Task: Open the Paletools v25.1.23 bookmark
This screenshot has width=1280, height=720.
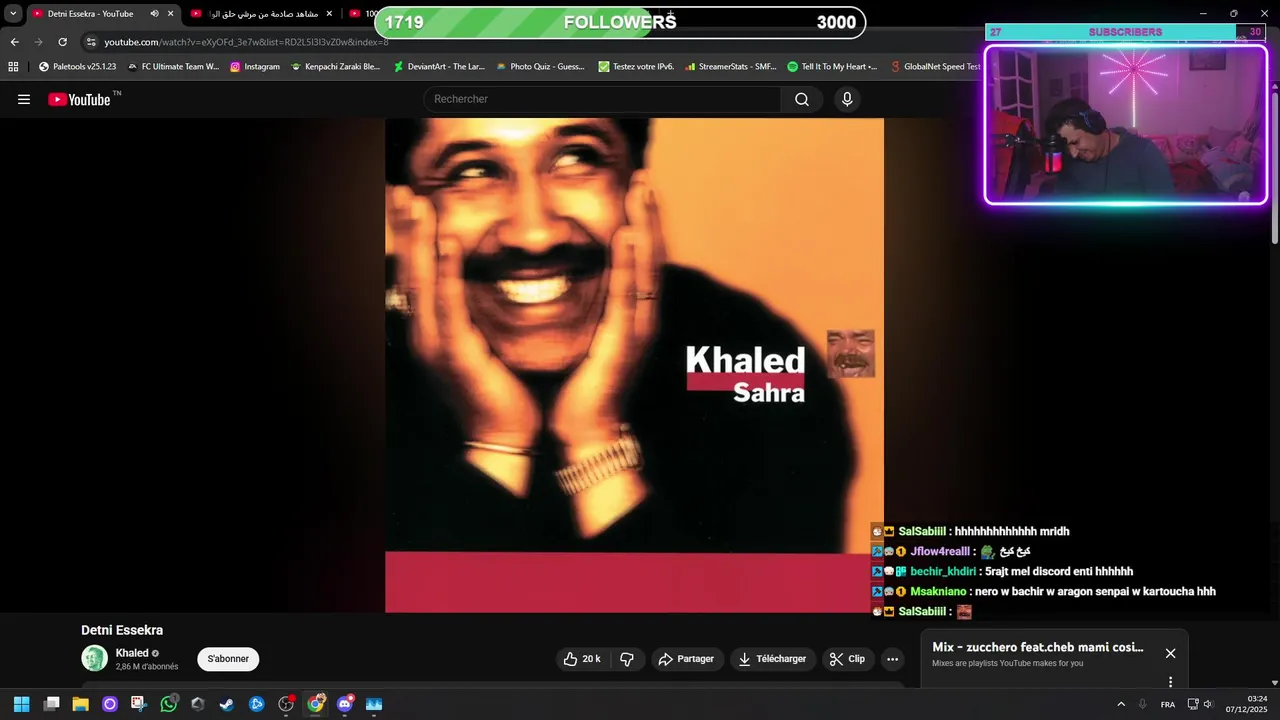Action: pyautogui.click(x=77, y=66)
